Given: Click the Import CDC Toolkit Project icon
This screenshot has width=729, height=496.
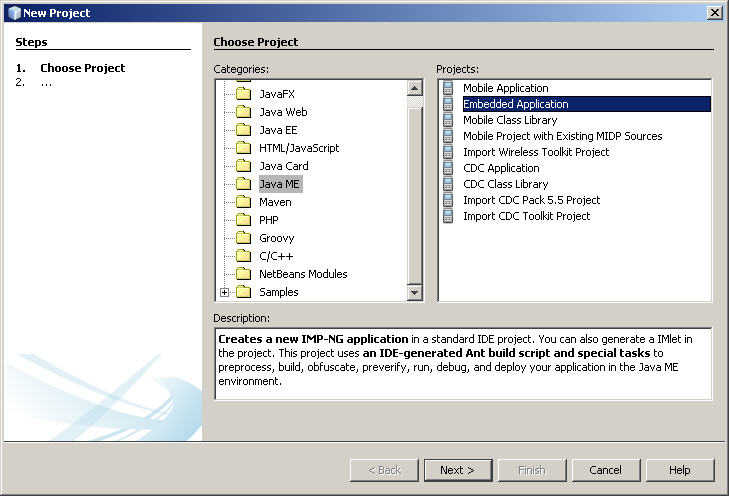Looking at the screenshot, I should pyautogui.click(x=448, y=216).
